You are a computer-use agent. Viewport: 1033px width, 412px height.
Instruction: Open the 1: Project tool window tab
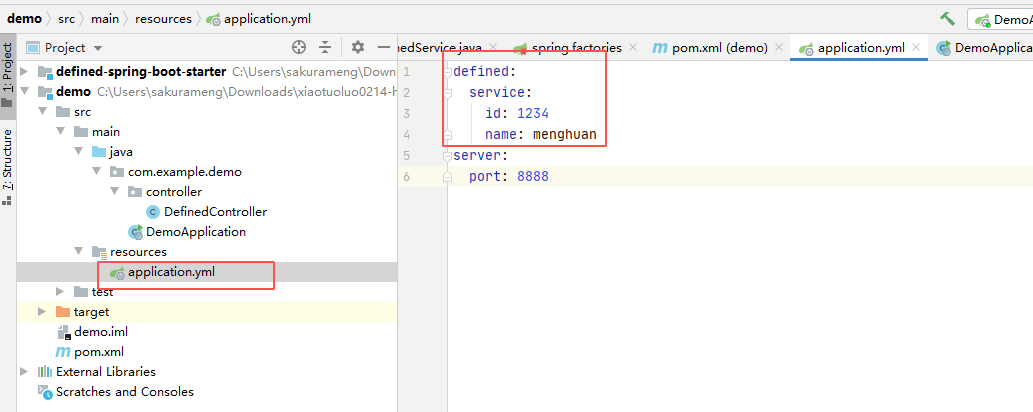(x=8, y=75)
